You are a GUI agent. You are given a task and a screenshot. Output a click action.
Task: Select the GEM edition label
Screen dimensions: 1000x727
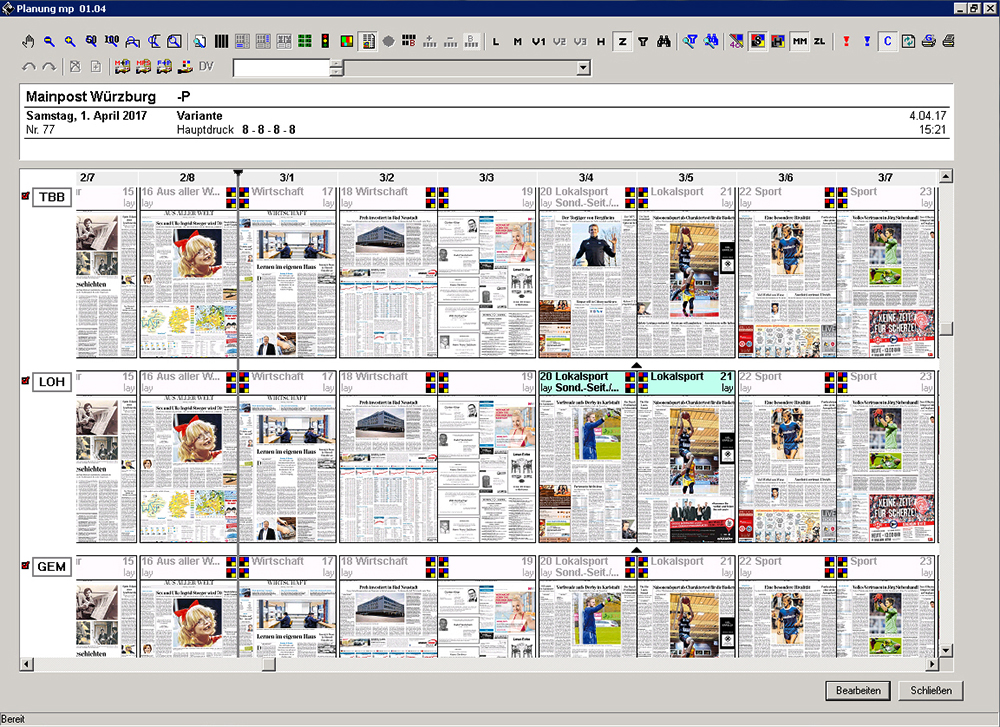coord(52,567)
